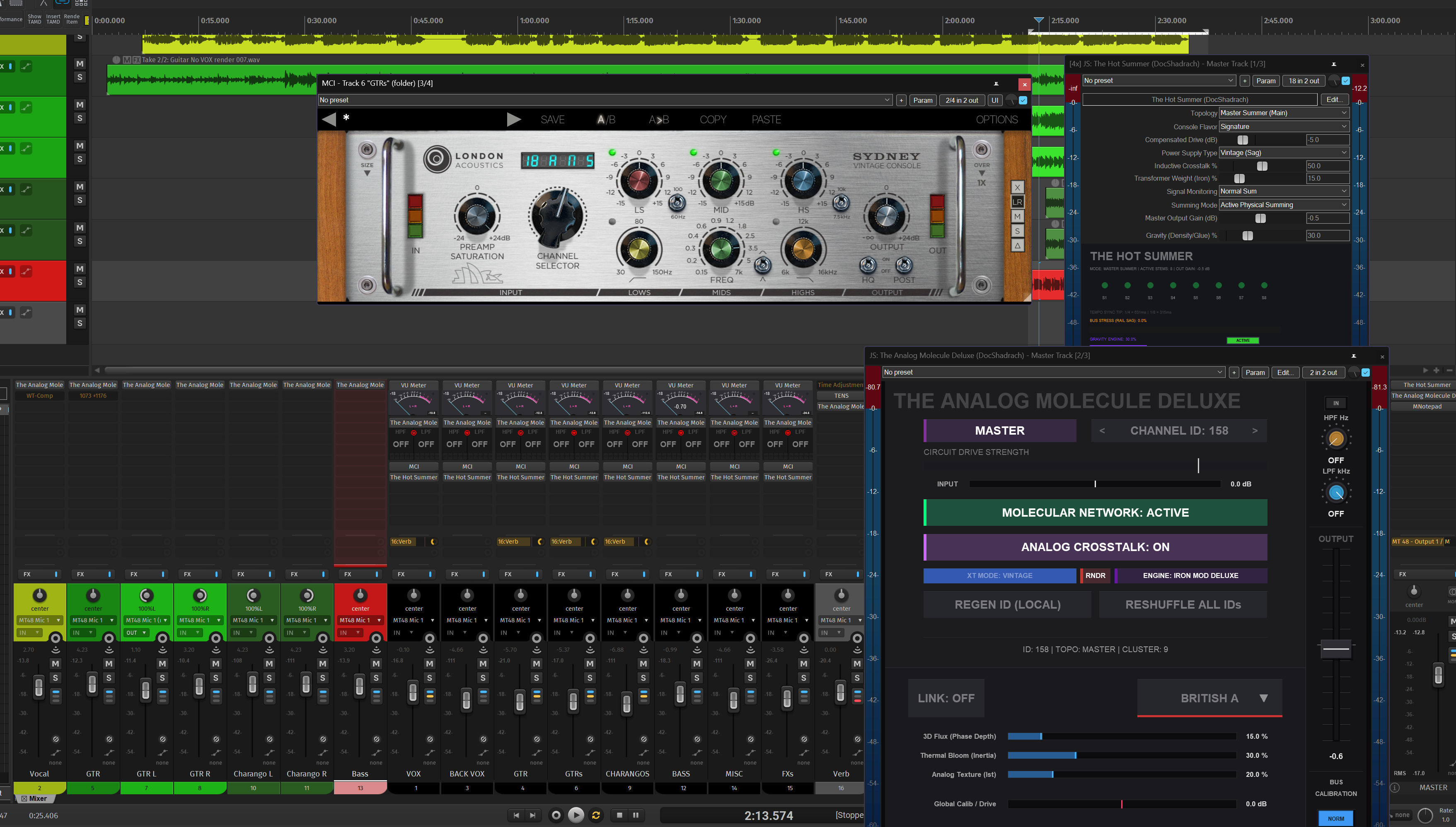
Task: Click the SIZE arrow on MCI plugin
Action: pyautogui.click(x=367, y=173)
